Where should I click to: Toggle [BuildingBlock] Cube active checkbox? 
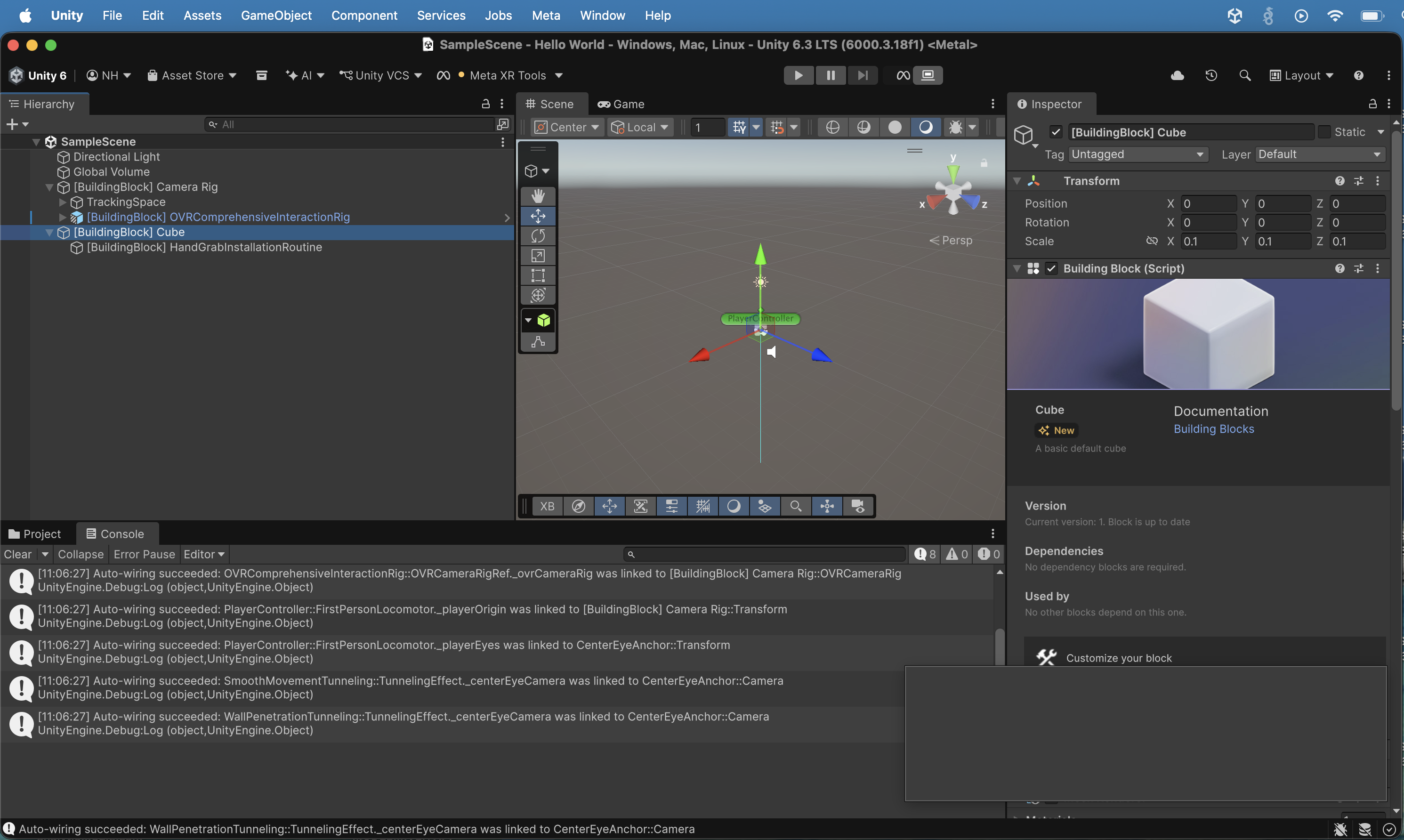(1056, 132)
